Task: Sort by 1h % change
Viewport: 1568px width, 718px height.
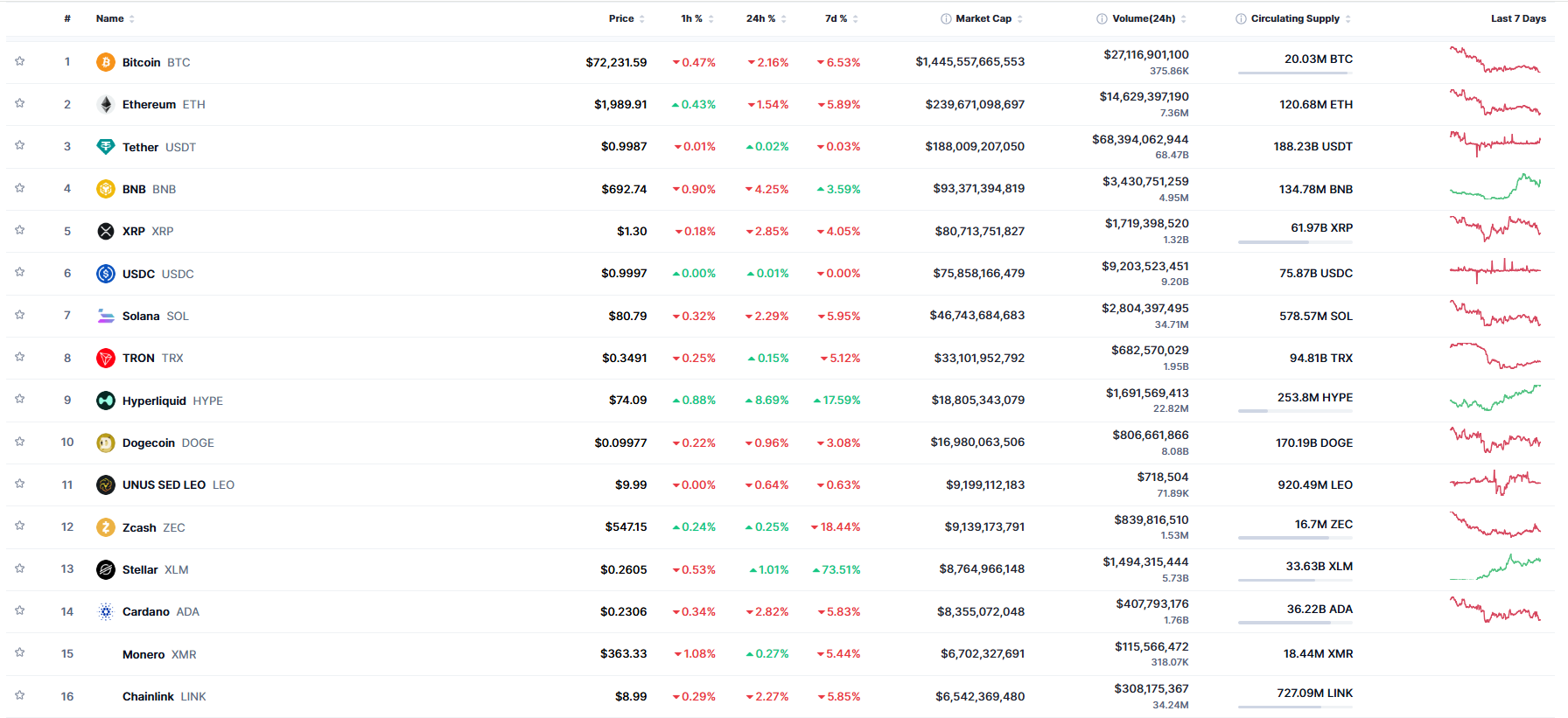Action: [x=697, y=18]
